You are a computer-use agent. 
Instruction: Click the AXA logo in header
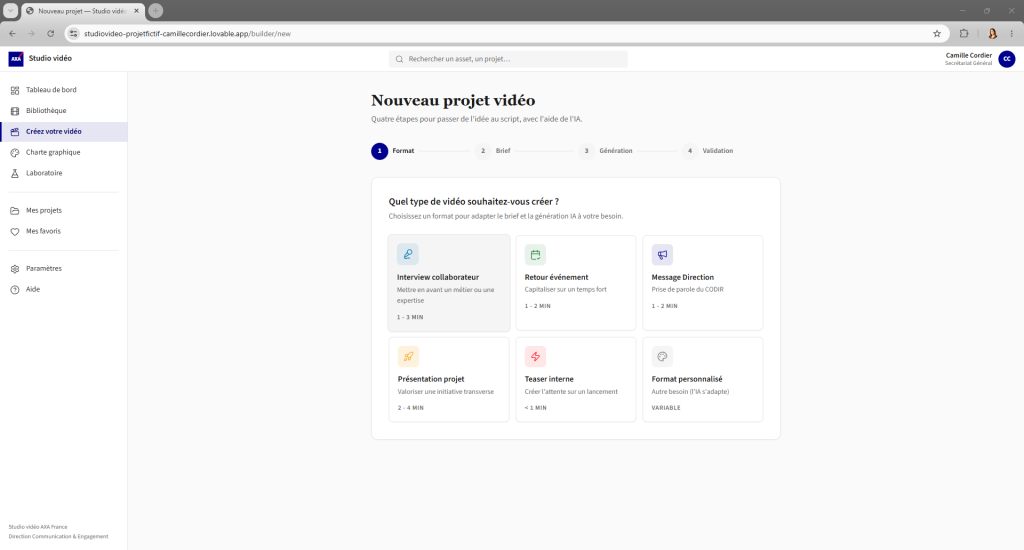click(16, 59)
